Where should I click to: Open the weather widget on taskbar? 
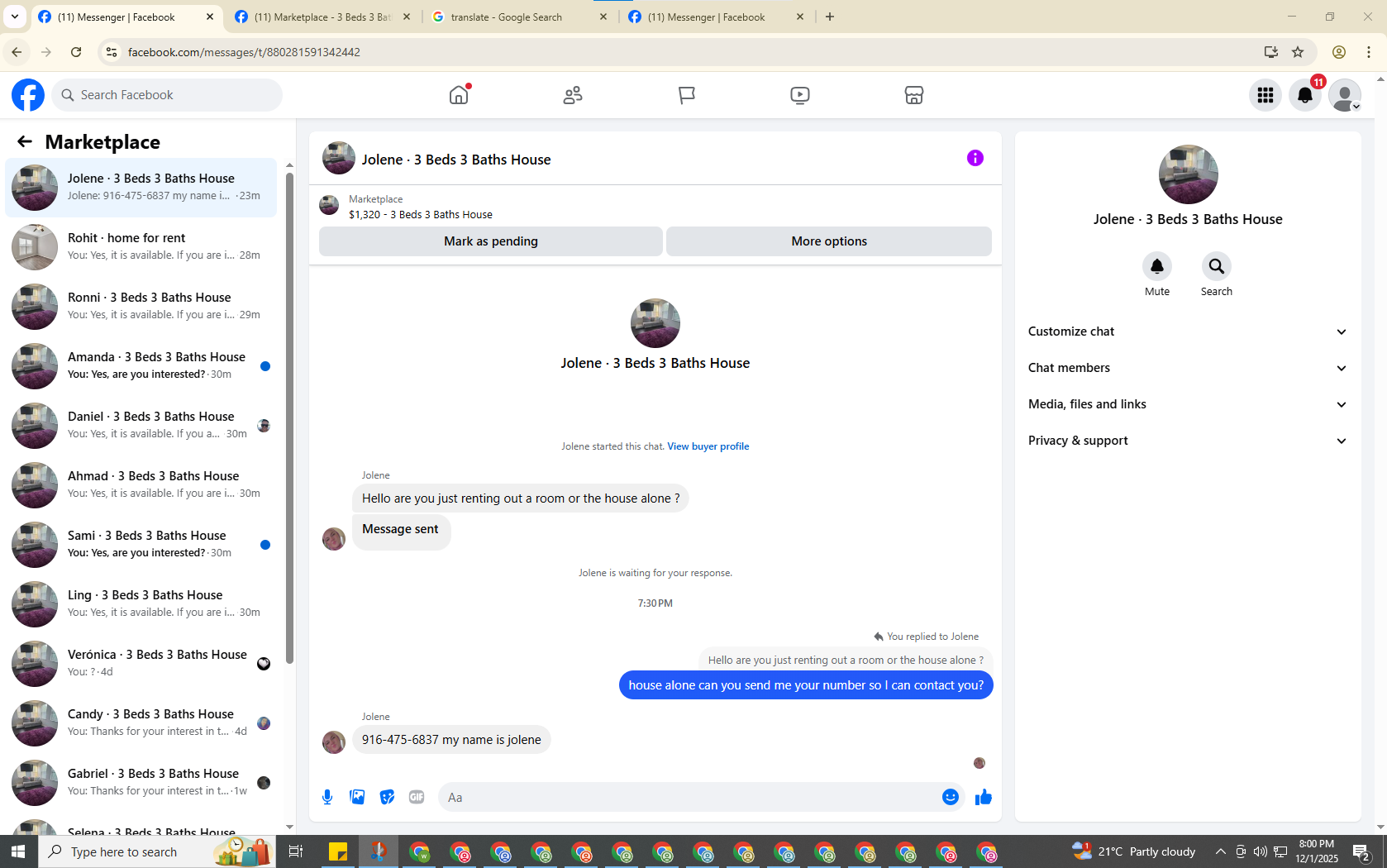tap(1134, 851)
